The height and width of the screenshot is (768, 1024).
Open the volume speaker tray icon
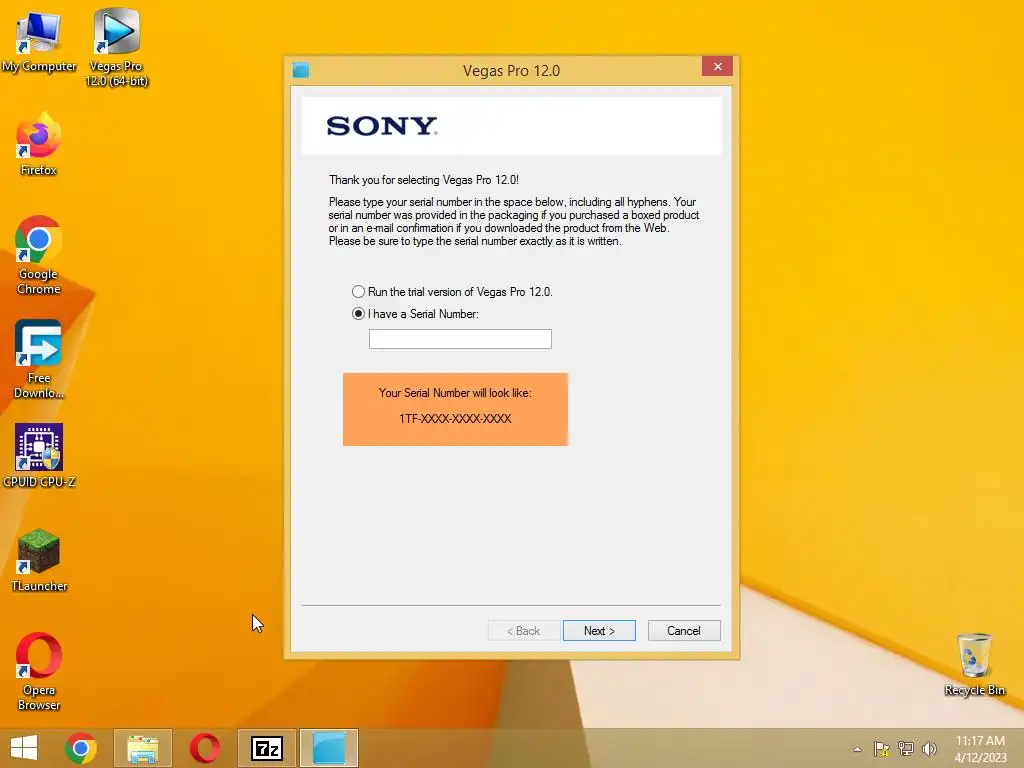929,749
